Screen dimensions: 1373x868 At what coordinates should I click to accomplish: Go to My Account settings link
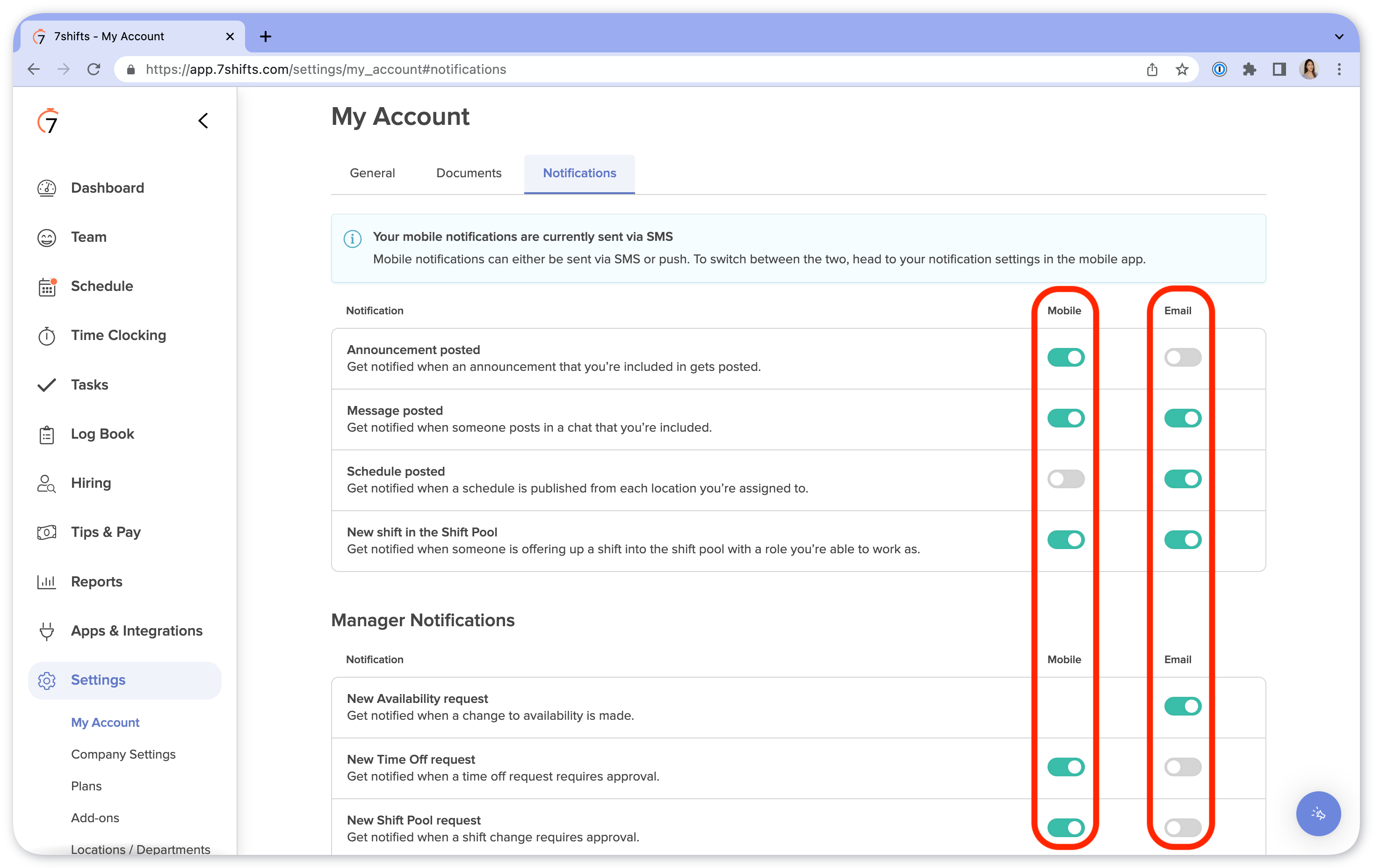[x=105, y=723]
